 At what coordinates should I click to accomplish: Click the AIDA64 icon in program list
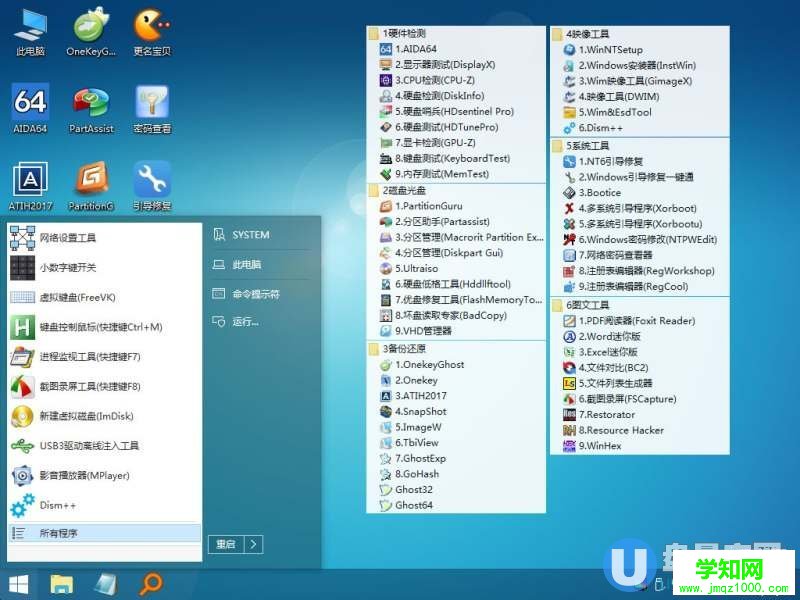(386, 49)
